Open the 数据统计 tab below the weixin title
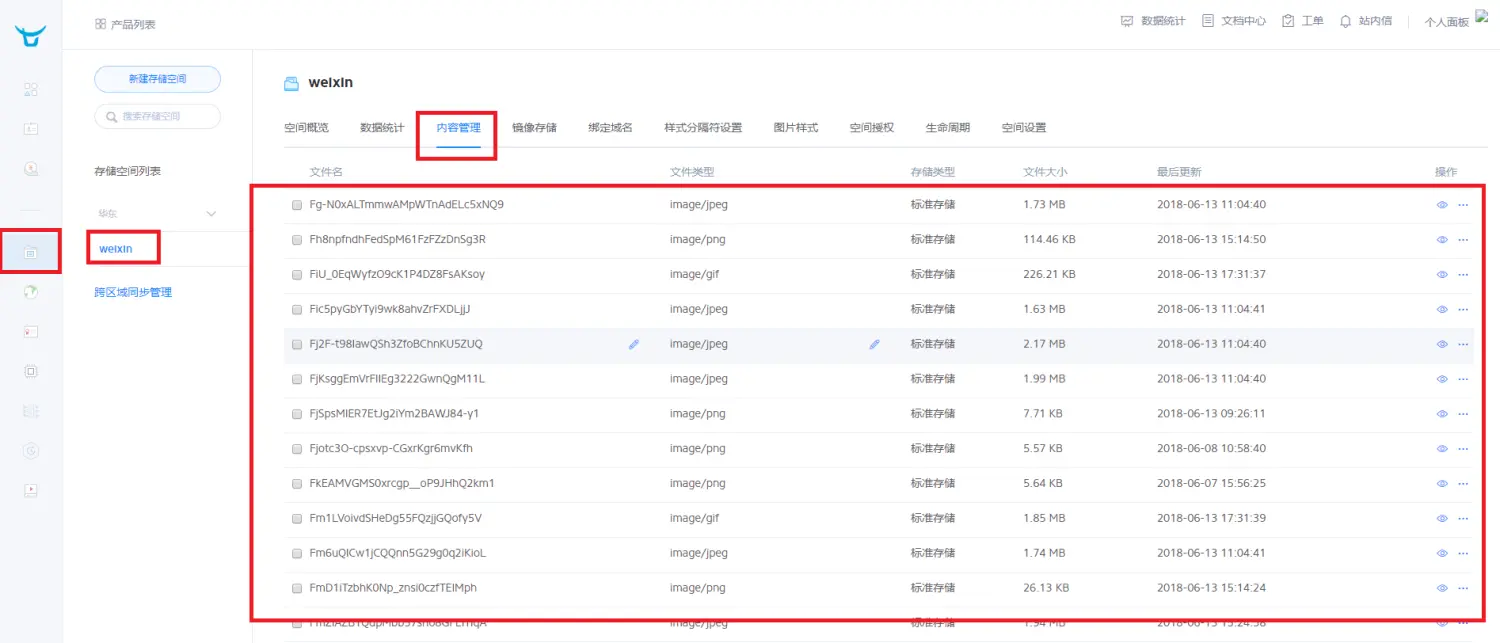 tap(382, 128)
